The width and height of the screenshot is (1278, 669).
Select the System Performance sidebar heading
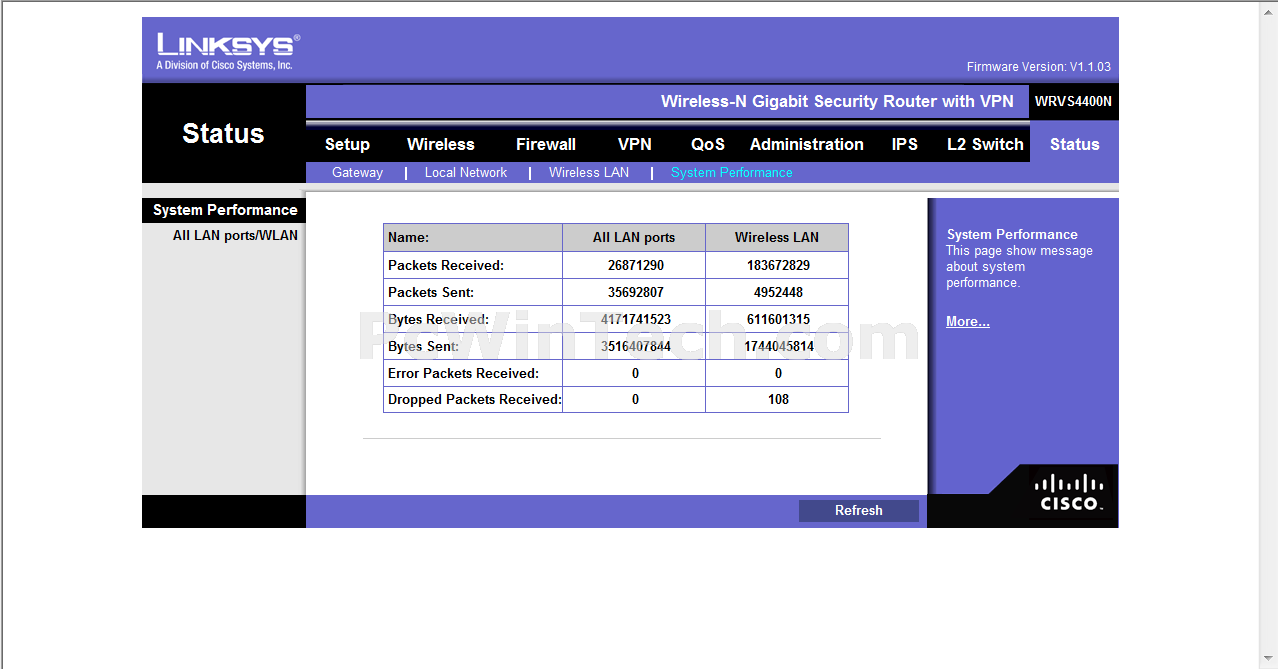tap(224, 210)
